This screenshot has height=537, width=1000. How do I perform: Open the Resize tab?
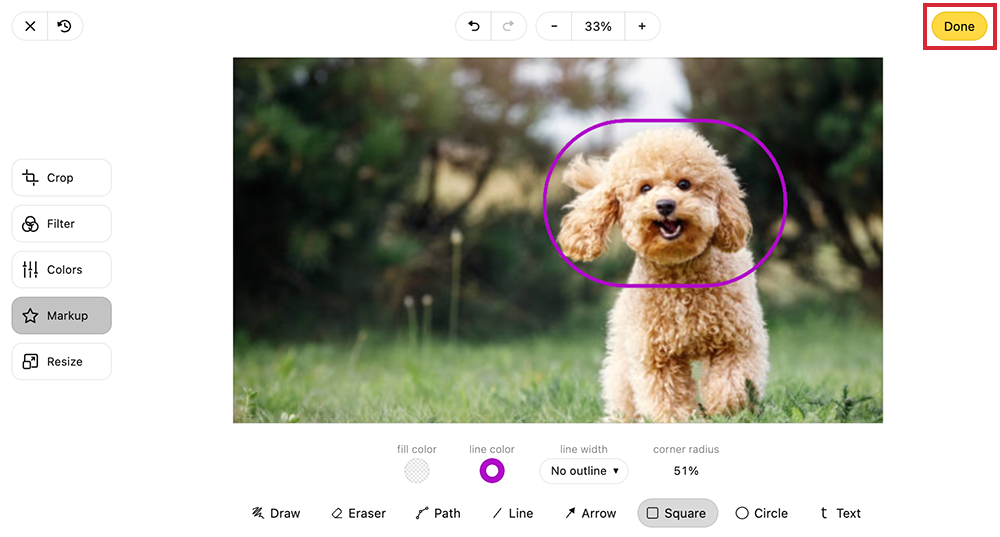(61, 362)
